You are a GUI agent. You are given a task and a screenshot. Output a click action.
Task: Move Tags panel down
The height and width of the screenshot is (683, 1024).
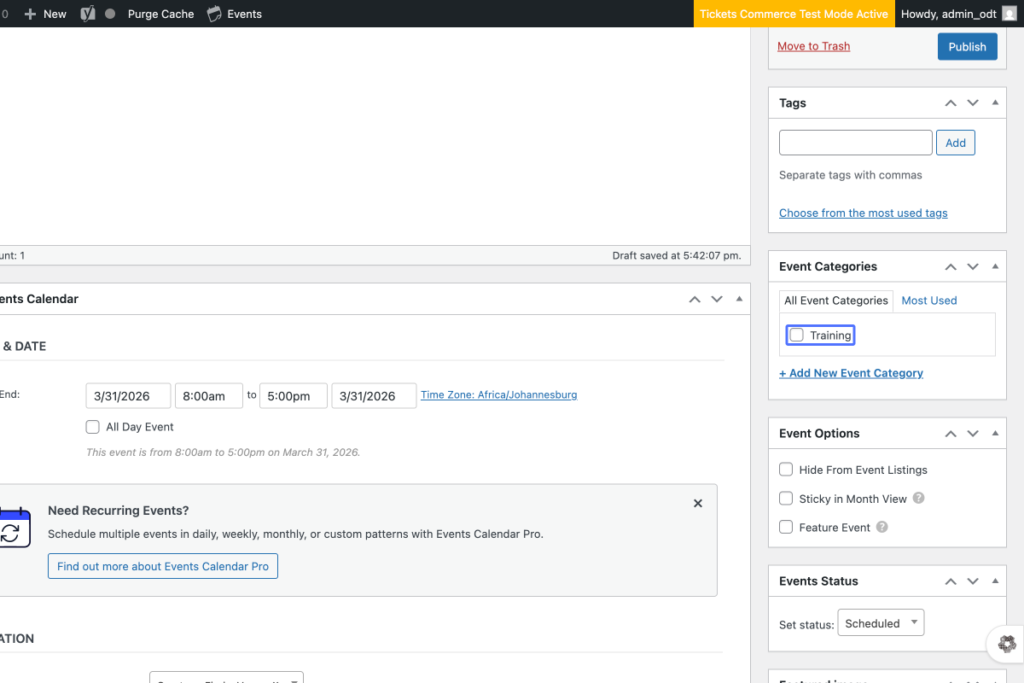pos(973,103)
